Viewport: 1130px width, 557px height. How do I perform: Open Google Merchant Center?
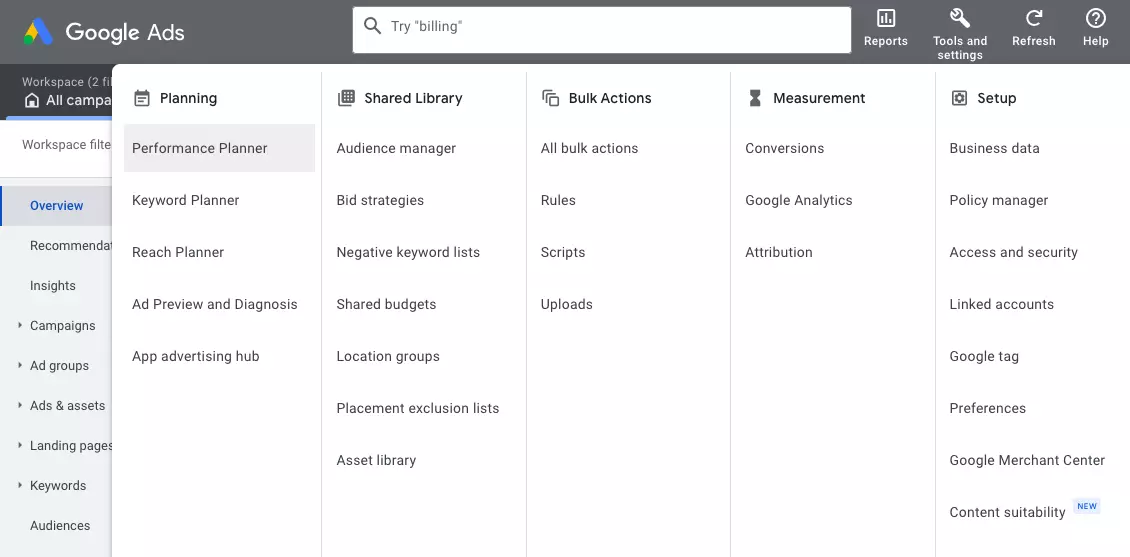[x=1027, y=460]
